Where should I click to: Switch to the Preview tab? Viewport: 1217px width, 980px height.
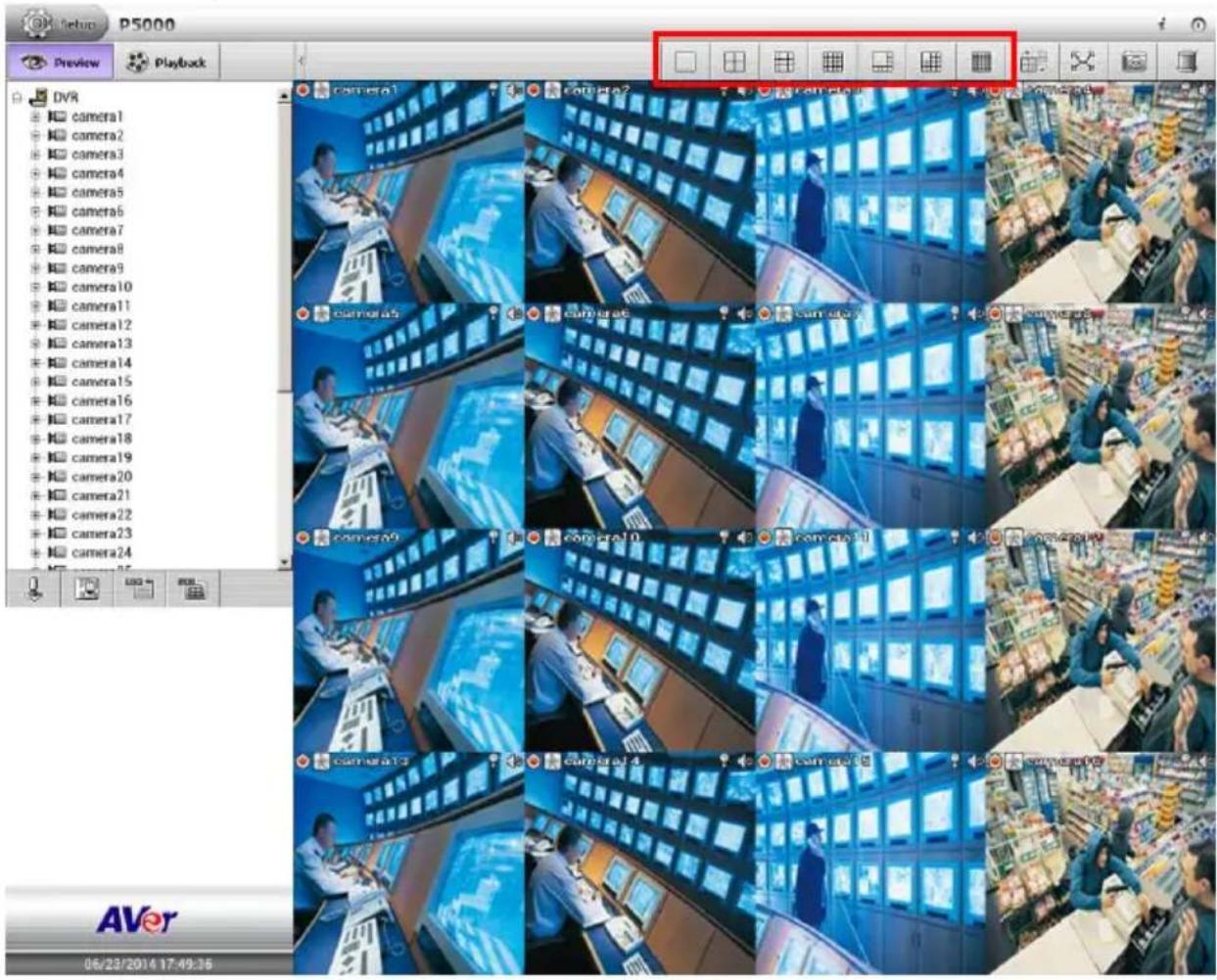60,63
